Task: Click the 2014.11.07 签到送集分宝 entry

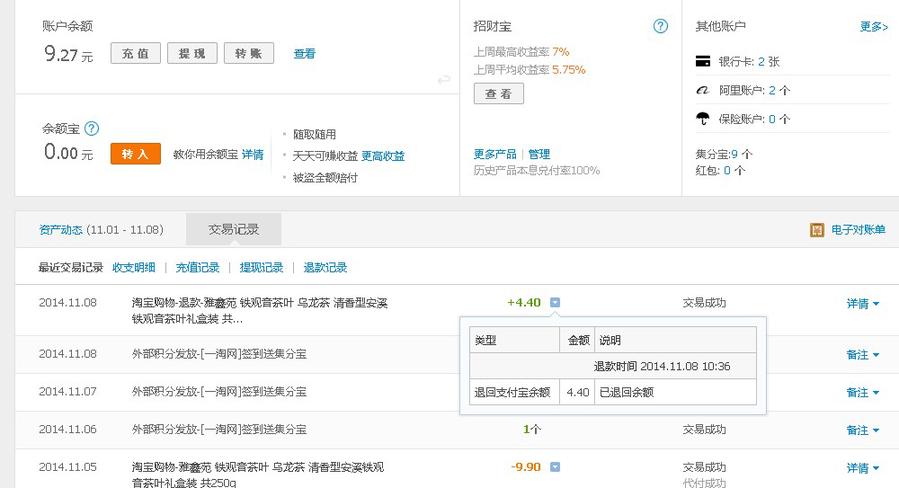Action: pos(219,392)
